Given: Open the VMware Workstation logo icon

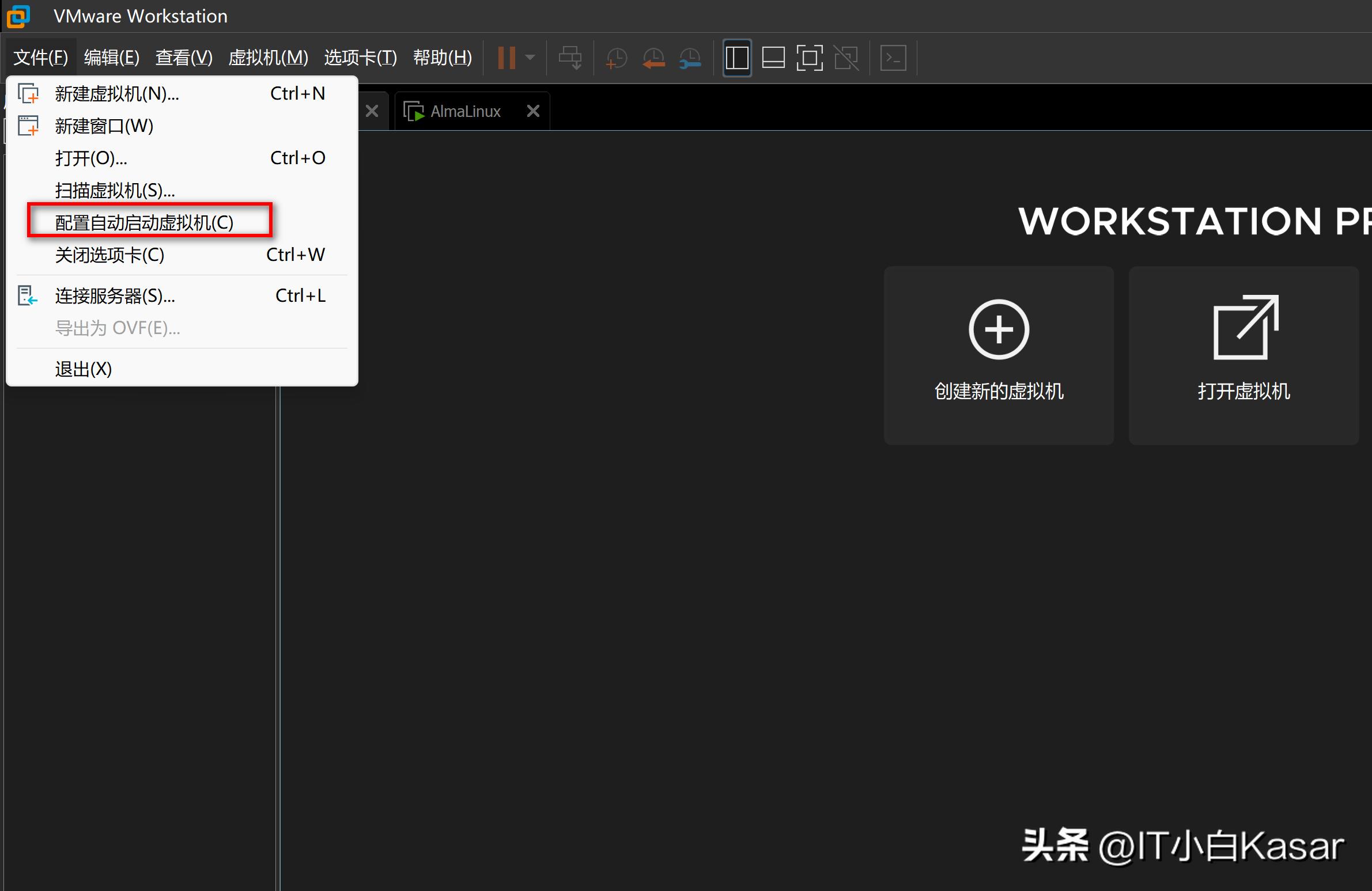Looking at the screenshot, I should [x=17, y=16].
